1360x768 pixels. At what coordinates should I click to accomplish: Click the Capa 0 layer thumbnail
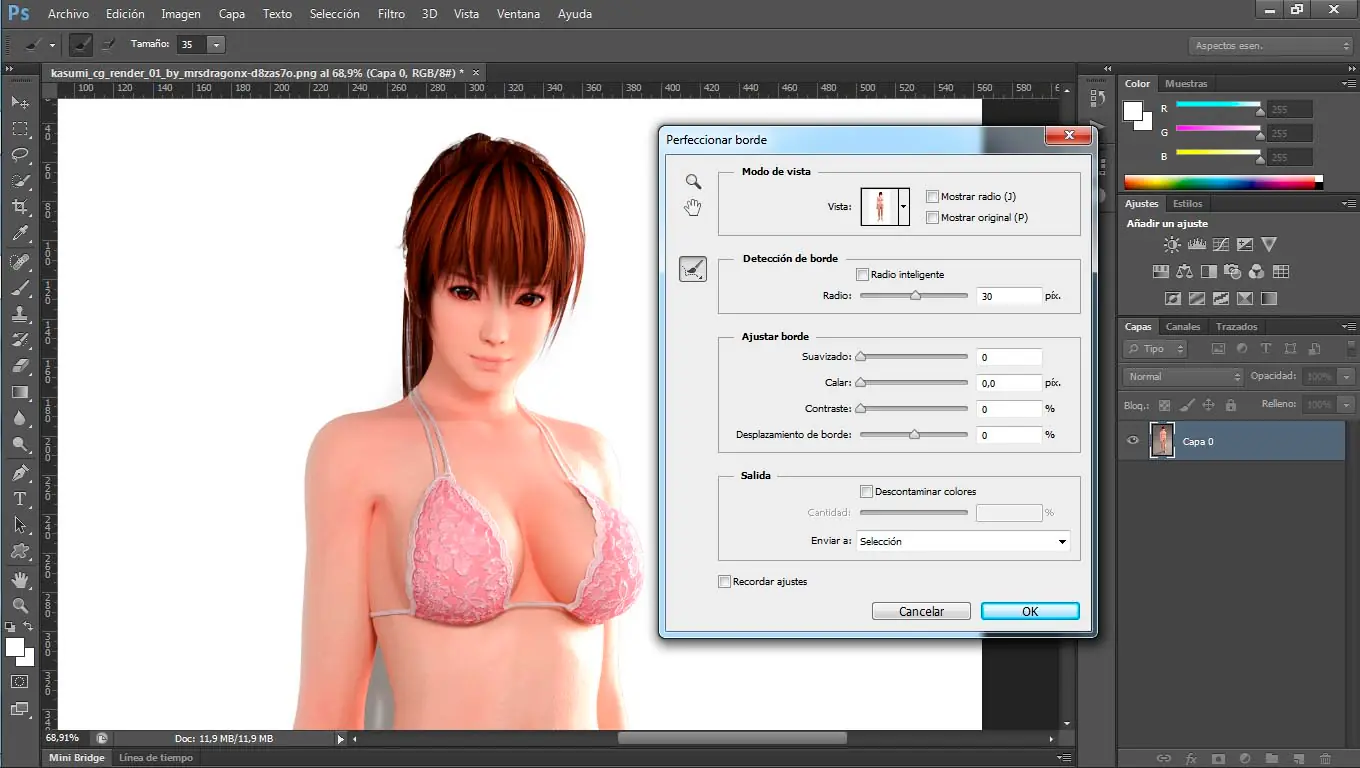pos(1162,441)
